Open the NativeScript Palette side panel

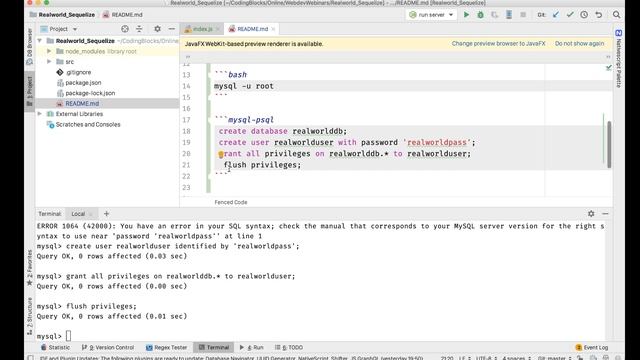click(618, 59)
